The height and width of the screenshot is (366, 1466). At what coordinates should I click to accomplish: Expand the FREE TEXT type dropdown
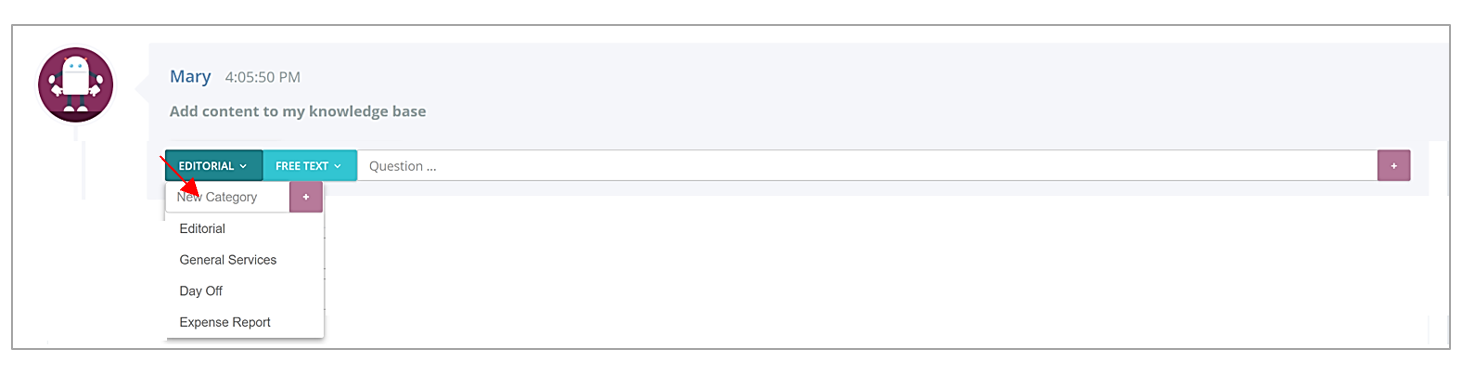tap(310, 166)
